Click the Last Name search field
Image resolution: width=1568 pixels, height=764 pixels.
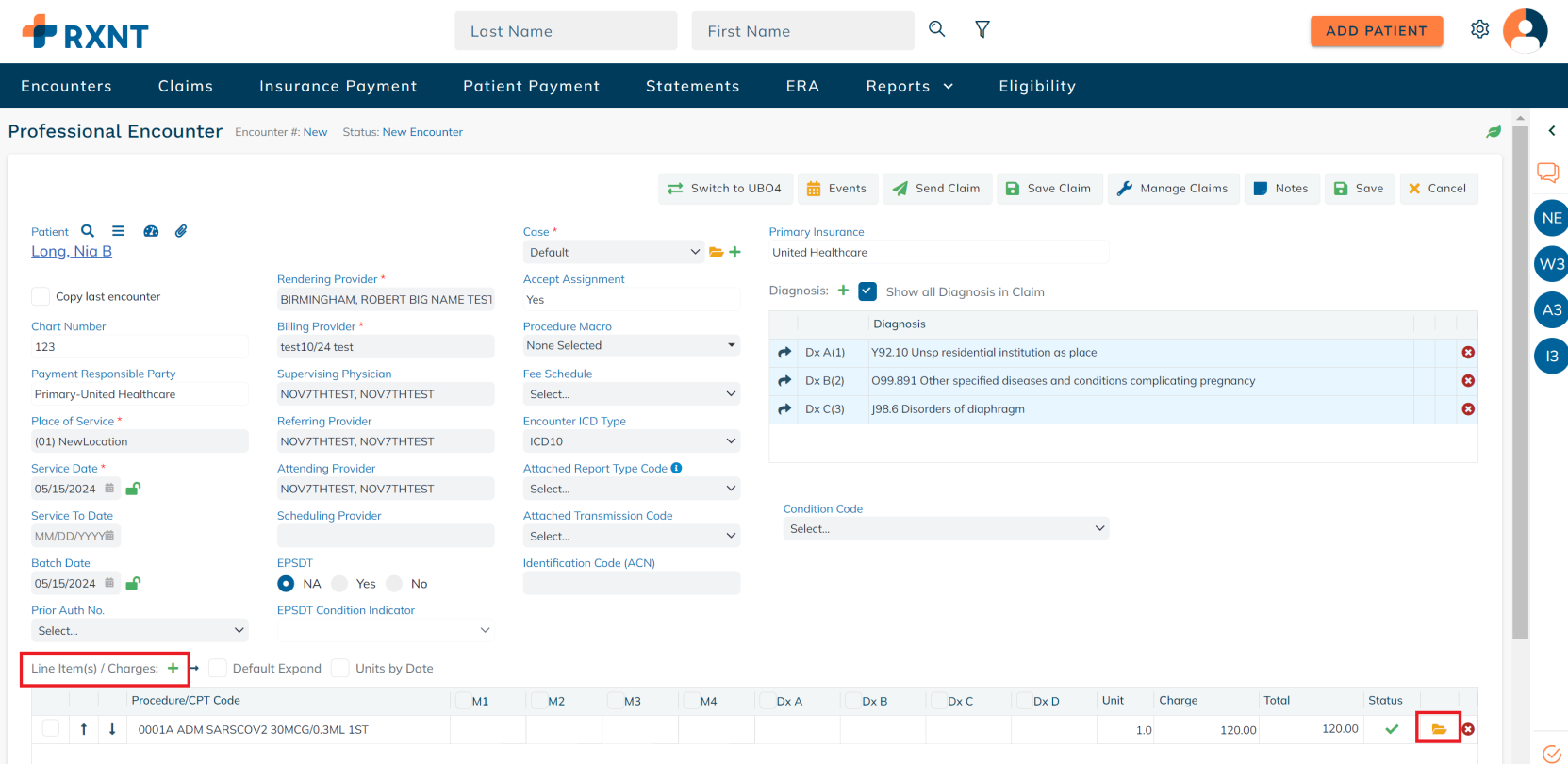[566, 31]
